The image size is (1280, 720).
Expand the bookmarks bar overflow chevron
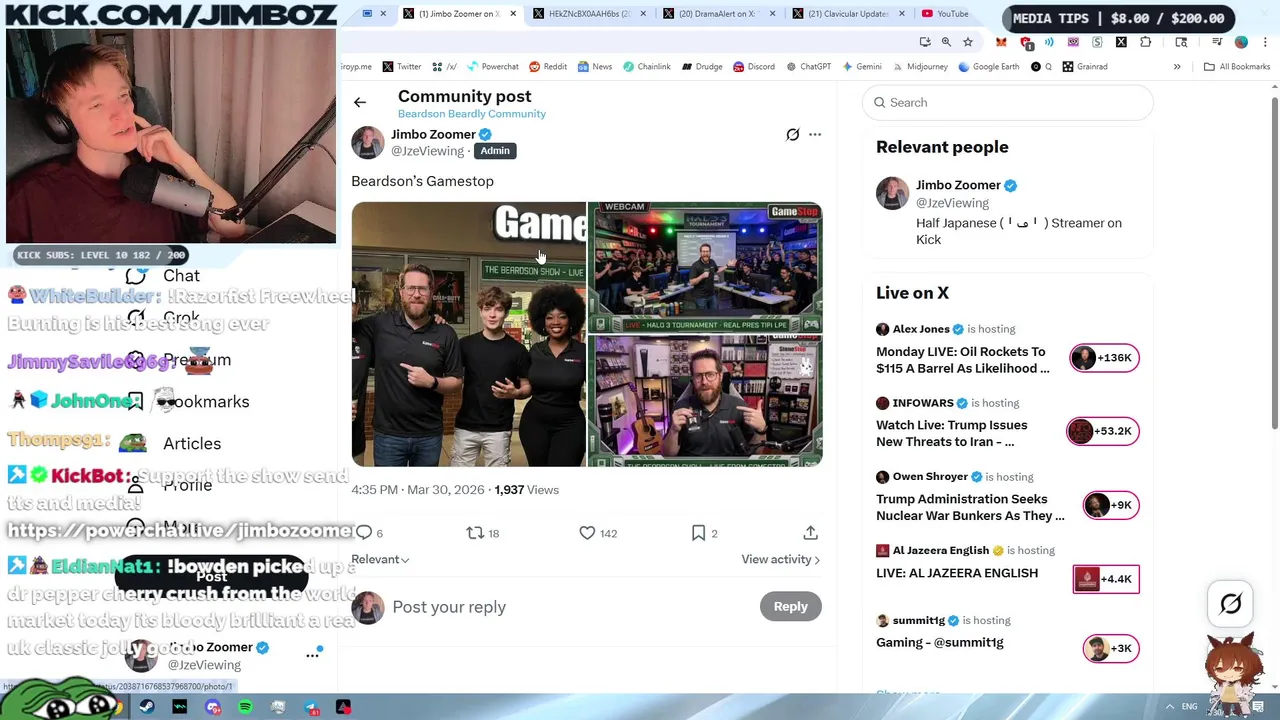pos(1177,67)
